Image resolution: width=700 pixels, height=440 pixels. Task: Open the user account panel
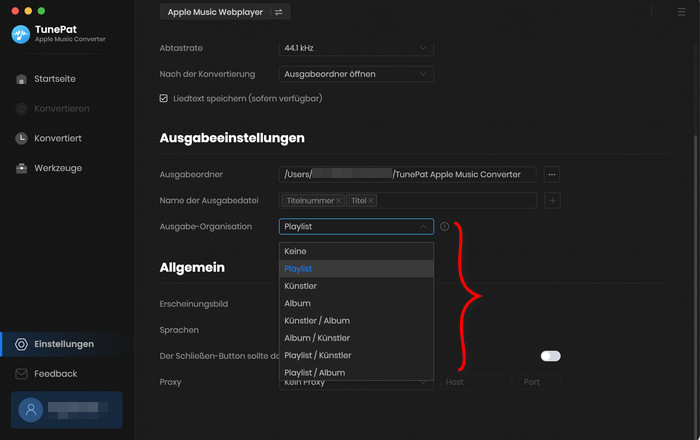(x=67, y=410)
